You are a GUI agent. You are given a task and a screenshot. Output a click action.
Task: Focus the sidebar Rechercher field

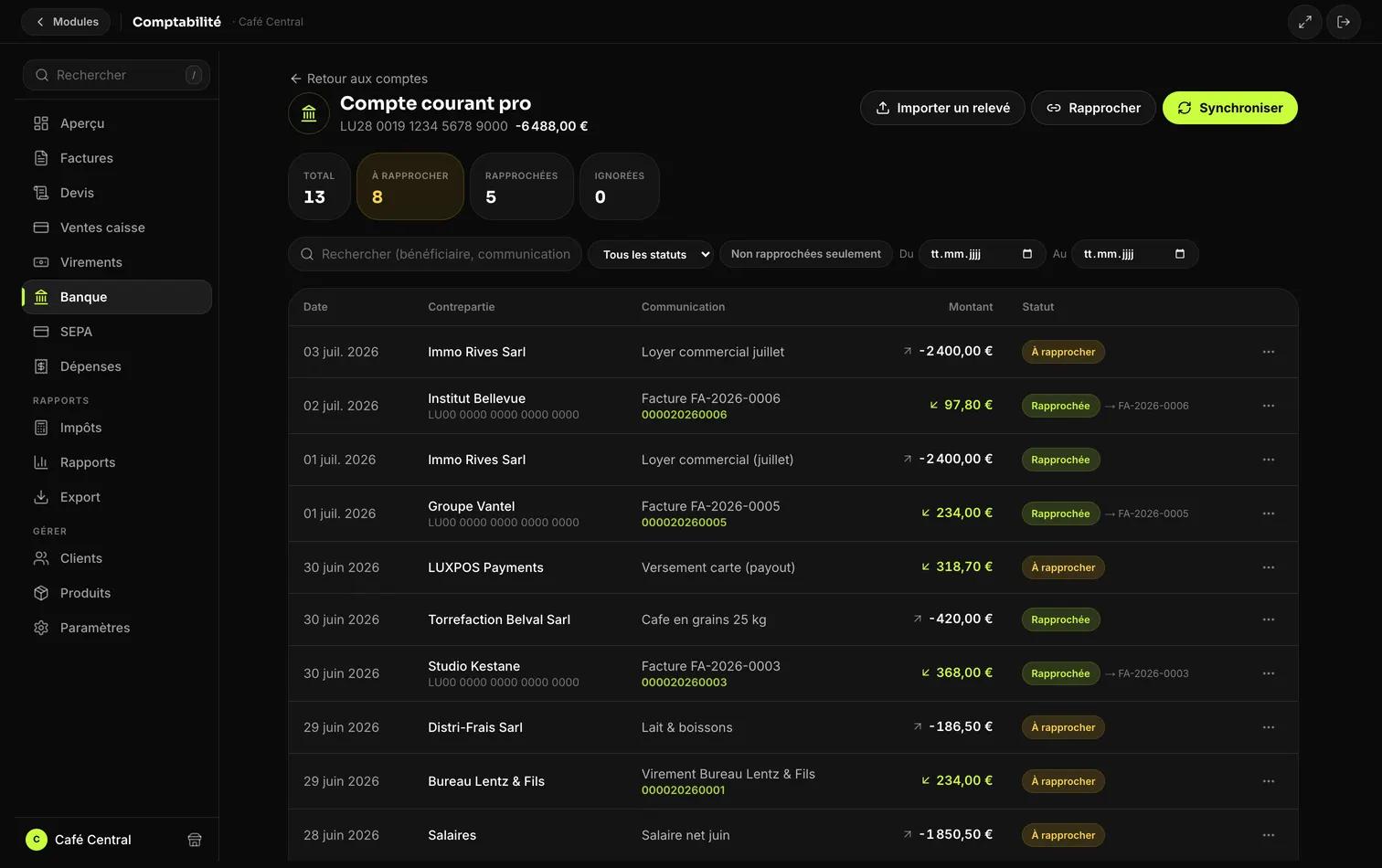[x=116, y=75]
